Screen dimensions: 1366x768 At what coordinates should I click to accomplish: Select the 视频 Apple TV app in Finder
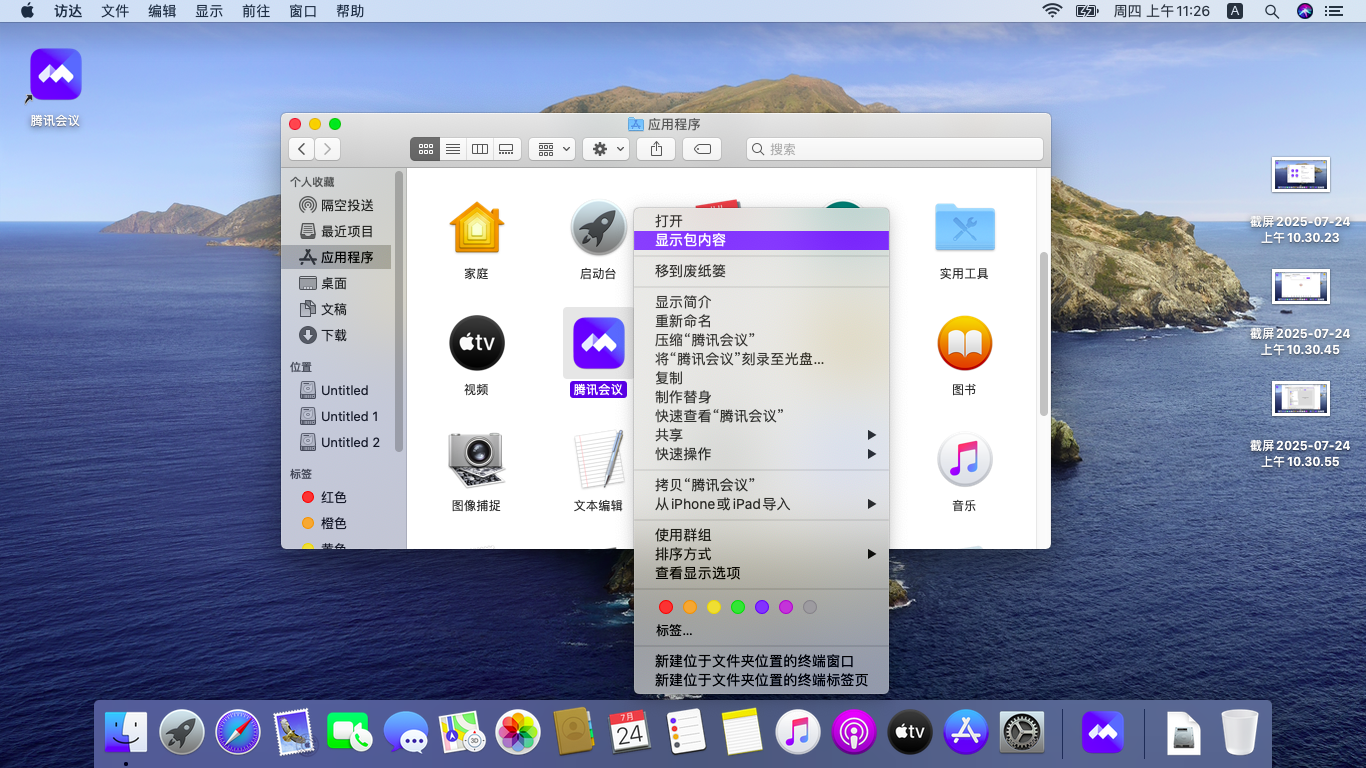(477, 344)
